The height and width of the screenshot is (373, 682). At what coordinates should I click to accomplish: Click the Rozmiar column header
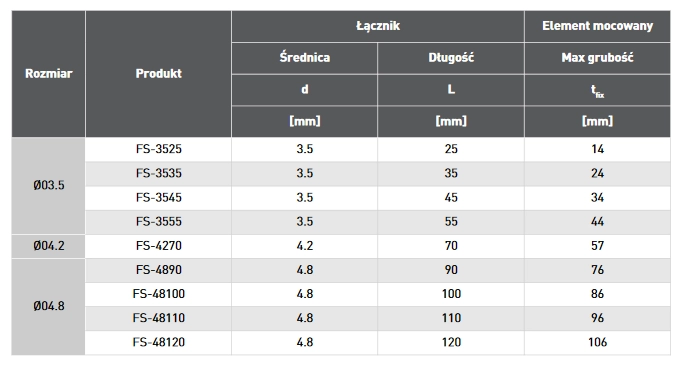pyautogui.click(x=48, y=74)
